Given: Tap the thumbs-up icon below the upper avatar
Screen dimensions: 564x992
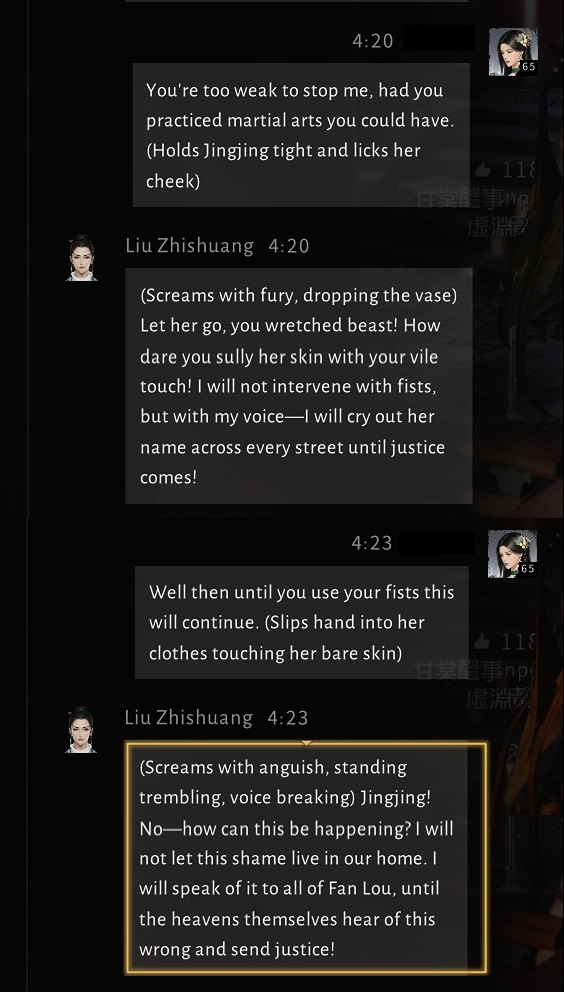Looking at the screenshot, I should coord(484,170).
